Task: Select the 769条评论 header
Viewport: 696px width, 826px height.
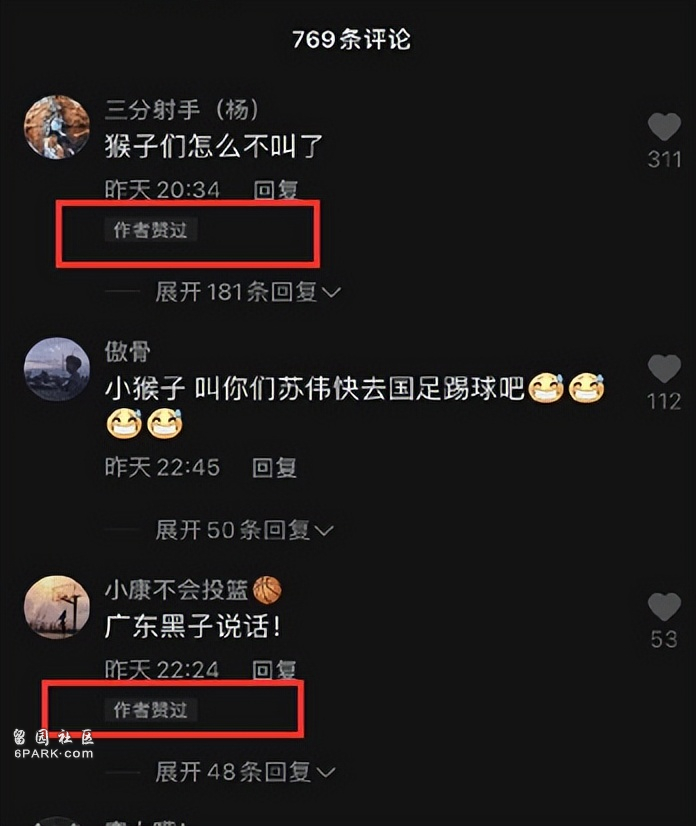Action: pyautogui.click(x=351, y=40)
